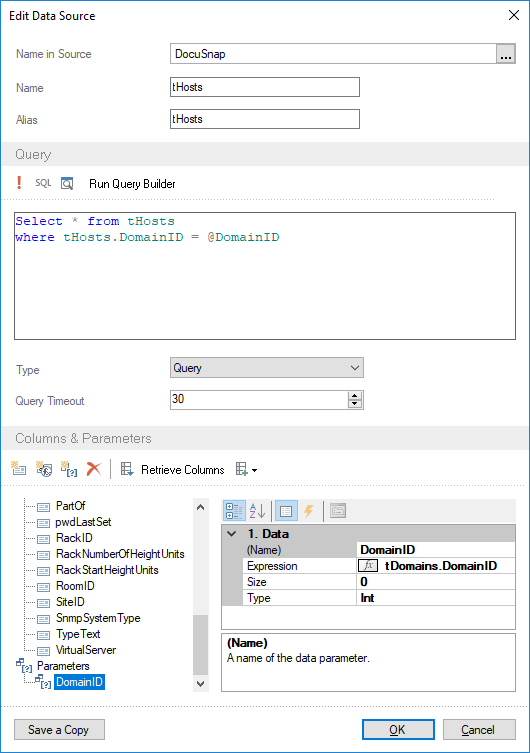This screenshot has width=530, height=753.
Task: Click the RackID column icon
Action: pyautogui.click(x=44, y=539)
